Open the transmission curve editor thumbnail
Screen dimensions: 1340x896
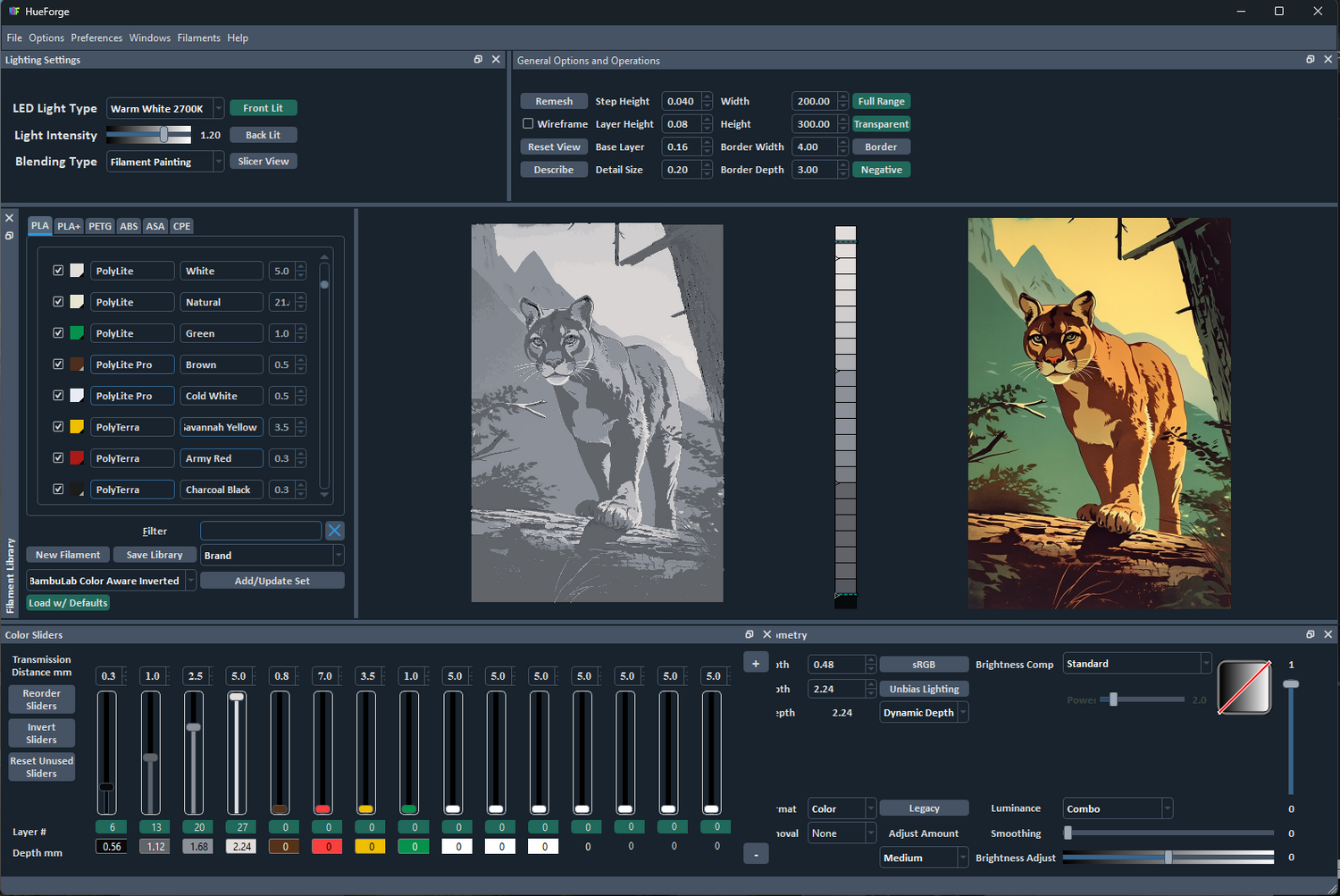pyautogui.click(x=1244, y=688)
